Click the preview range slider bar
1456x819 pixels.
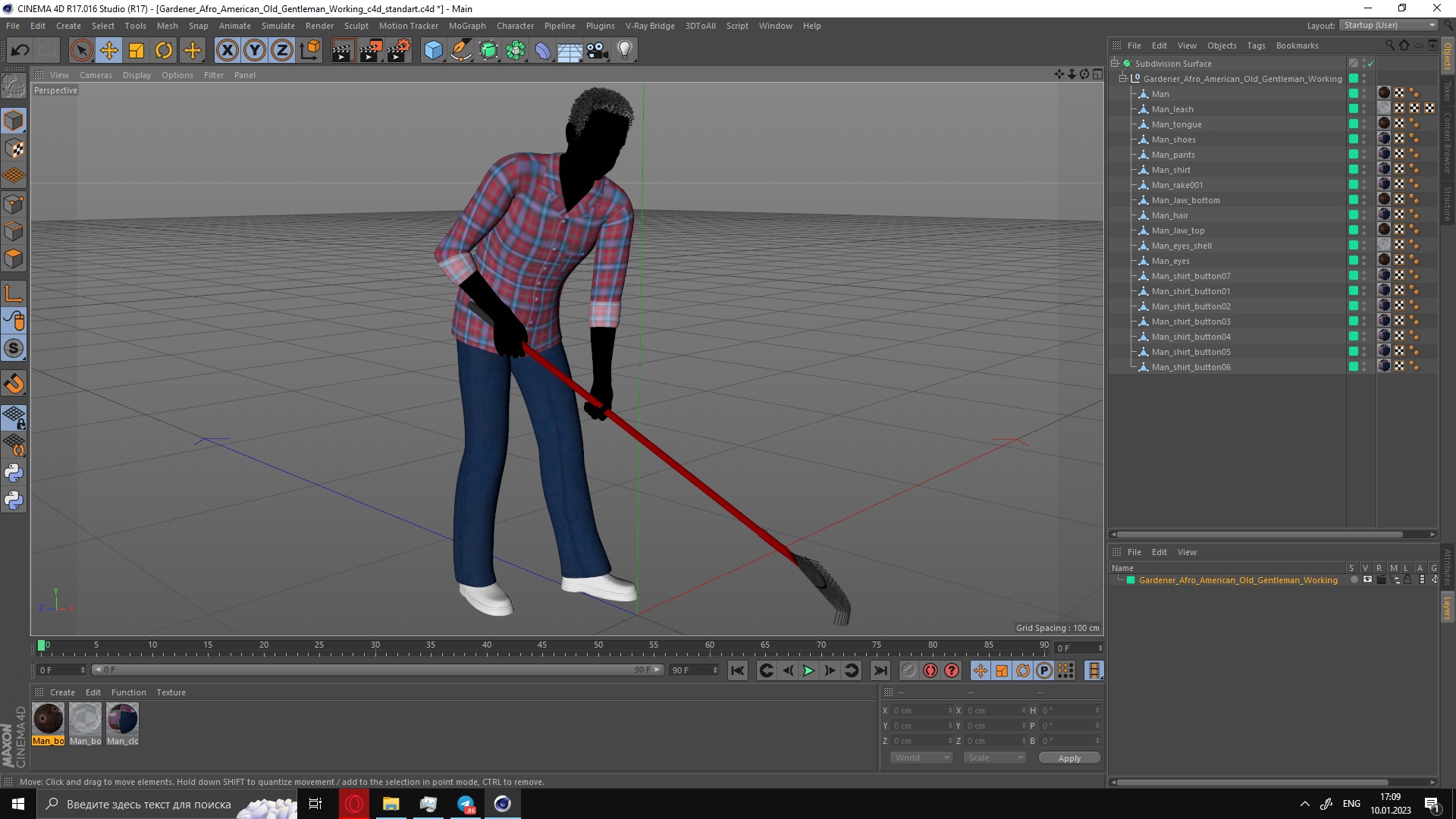[x=377, y=670]
